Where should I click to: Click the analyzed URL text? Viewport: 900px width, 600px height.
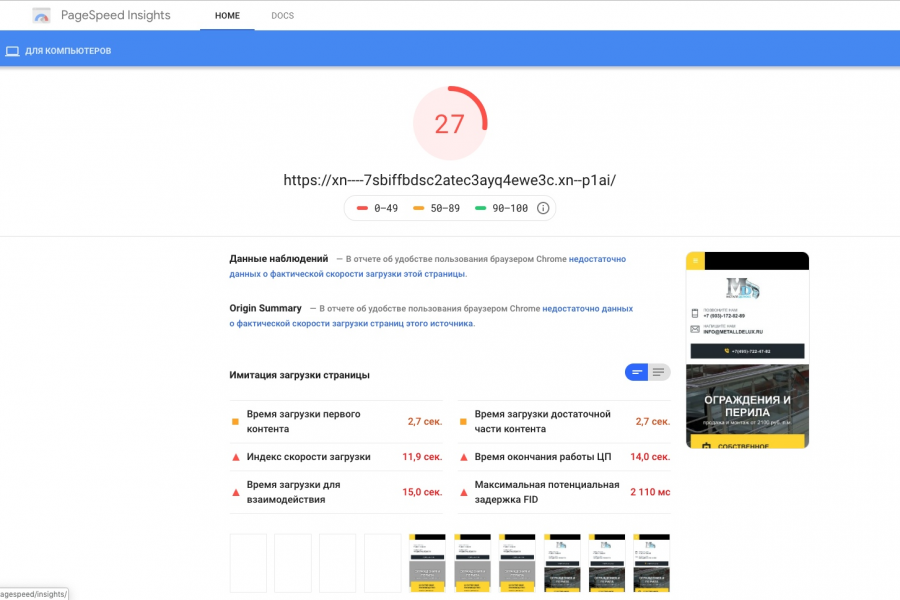(x=449, y=180)
